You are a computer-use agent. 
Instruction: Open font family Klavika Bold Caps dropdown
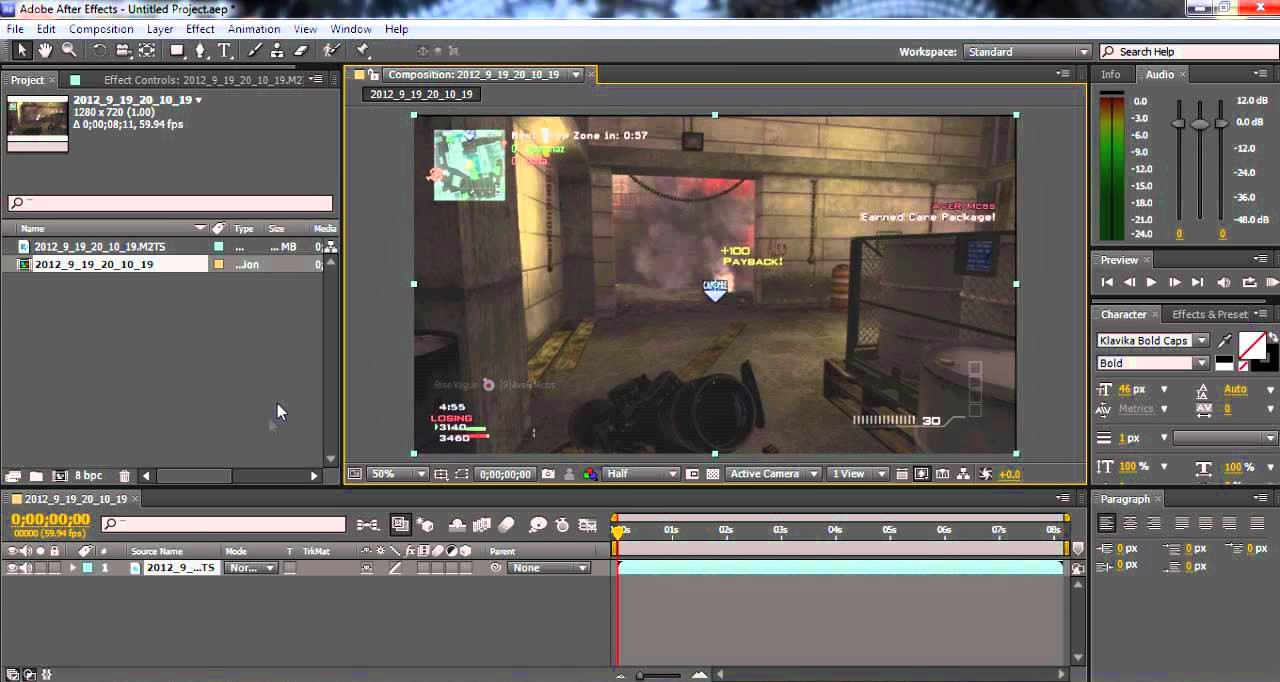point(1153,341)
